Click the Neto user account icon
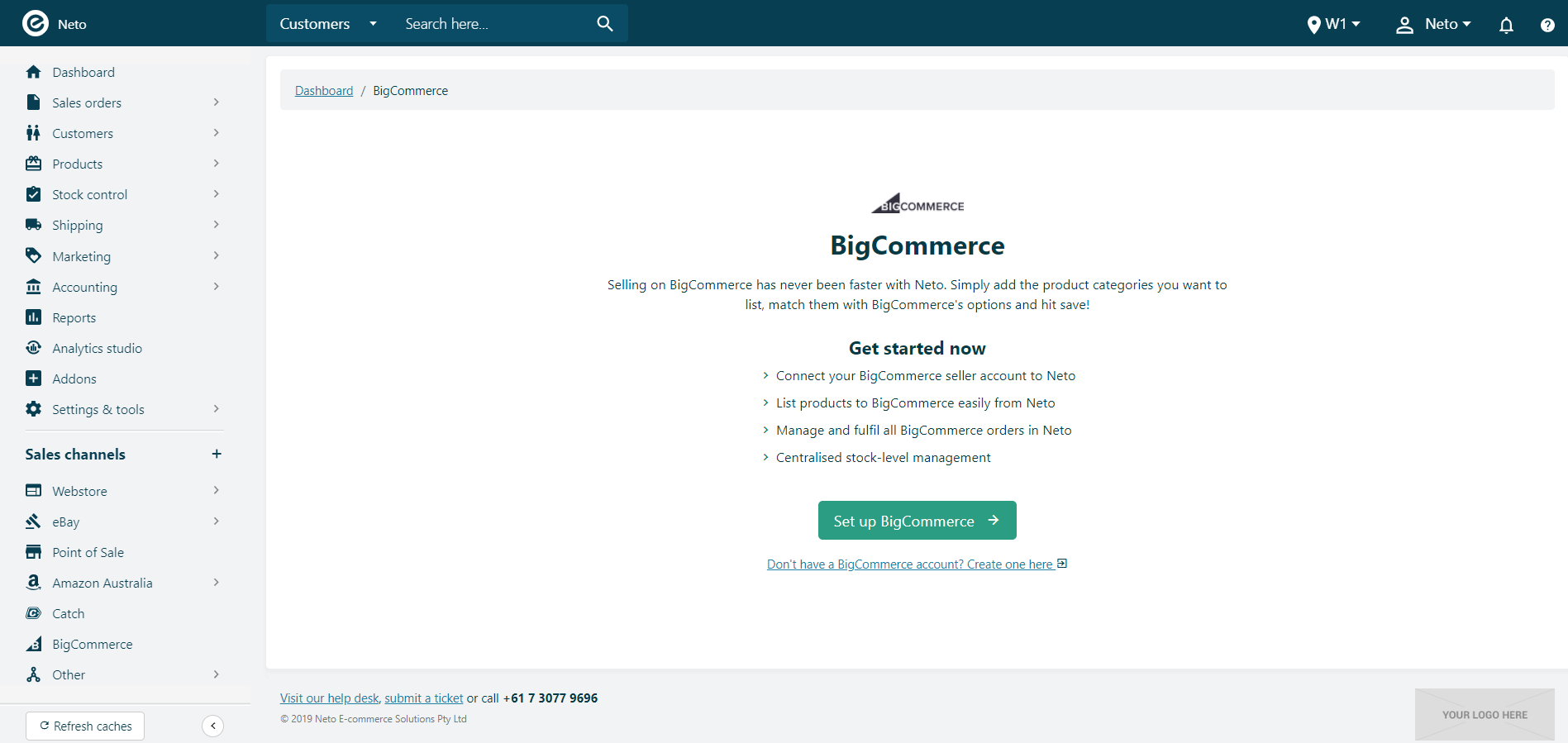Screen dimensions: 1568x743 click(x=1404, y=25)
